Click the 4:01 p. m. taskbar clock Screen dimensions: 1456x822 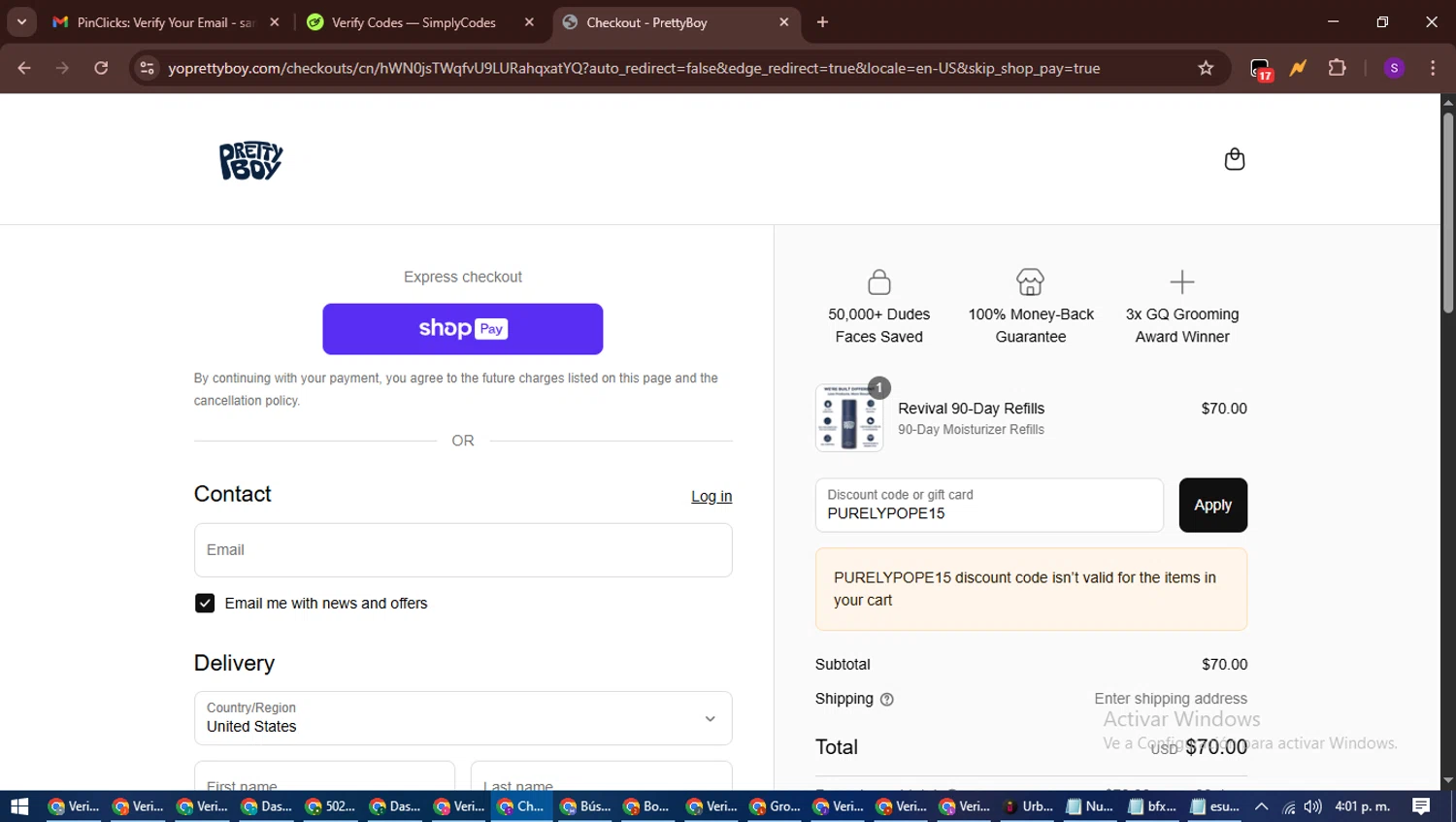(x=1363, y=806)
